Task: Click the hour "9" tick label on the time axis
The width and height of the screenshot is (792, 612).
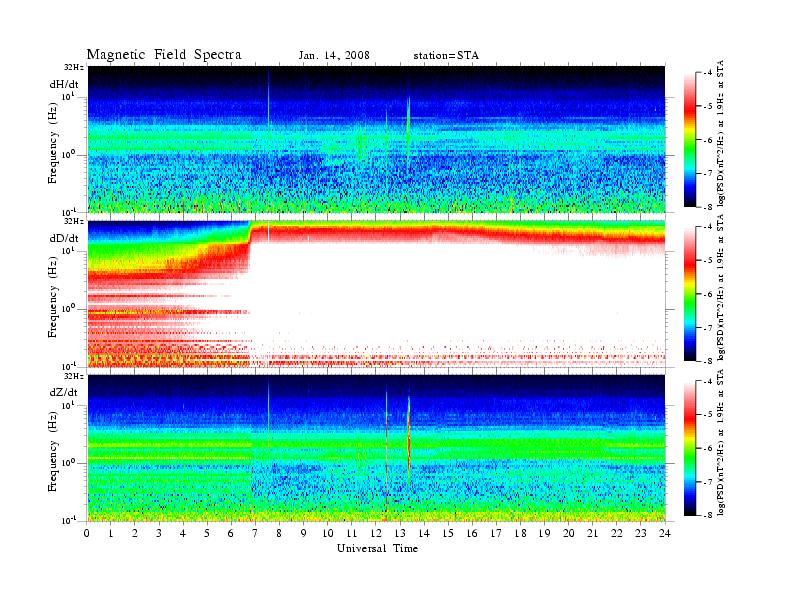Action: click(304, 534)
